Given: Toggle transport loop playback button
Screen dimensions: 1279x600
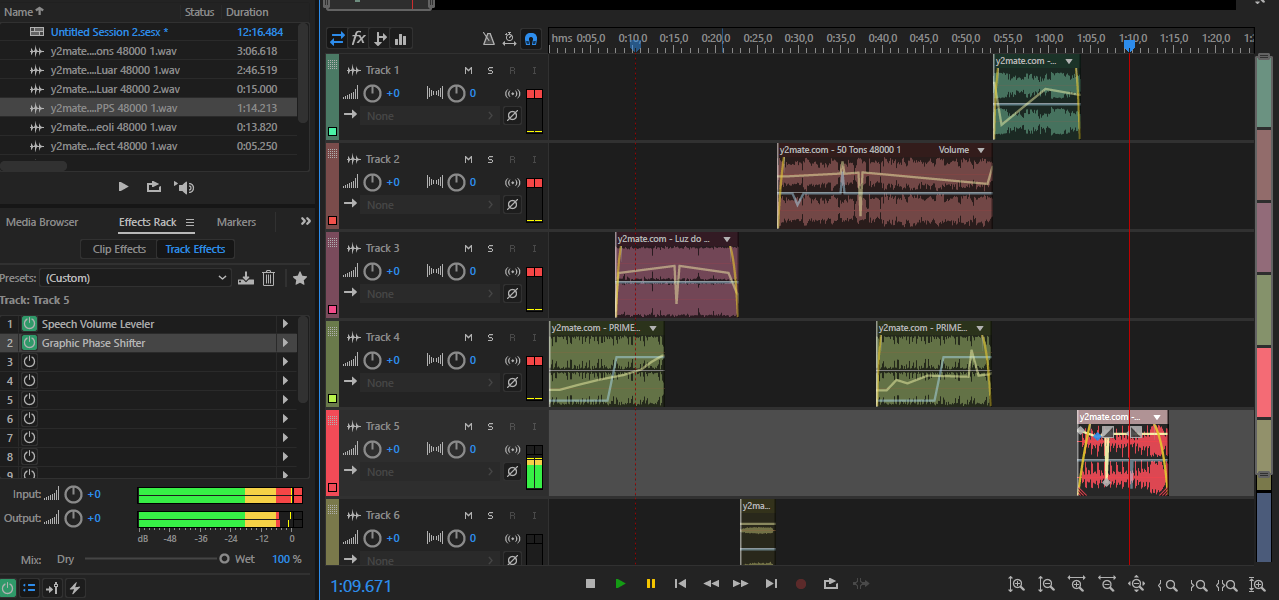Looking at the screenshot, I should coord(831,583).
